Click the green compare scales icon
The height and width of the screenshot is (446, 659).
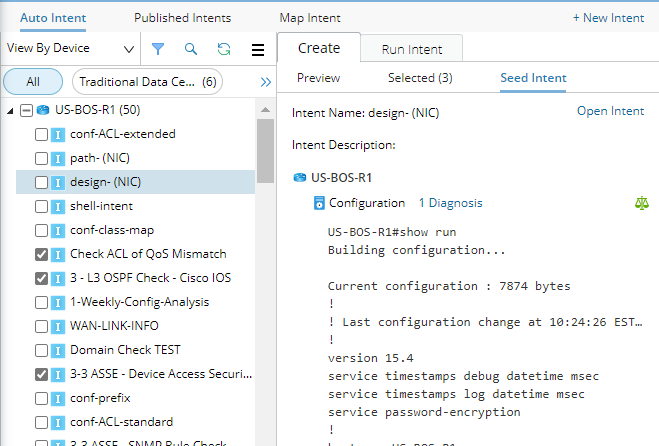pyautogui.click(x=641, y=203)
